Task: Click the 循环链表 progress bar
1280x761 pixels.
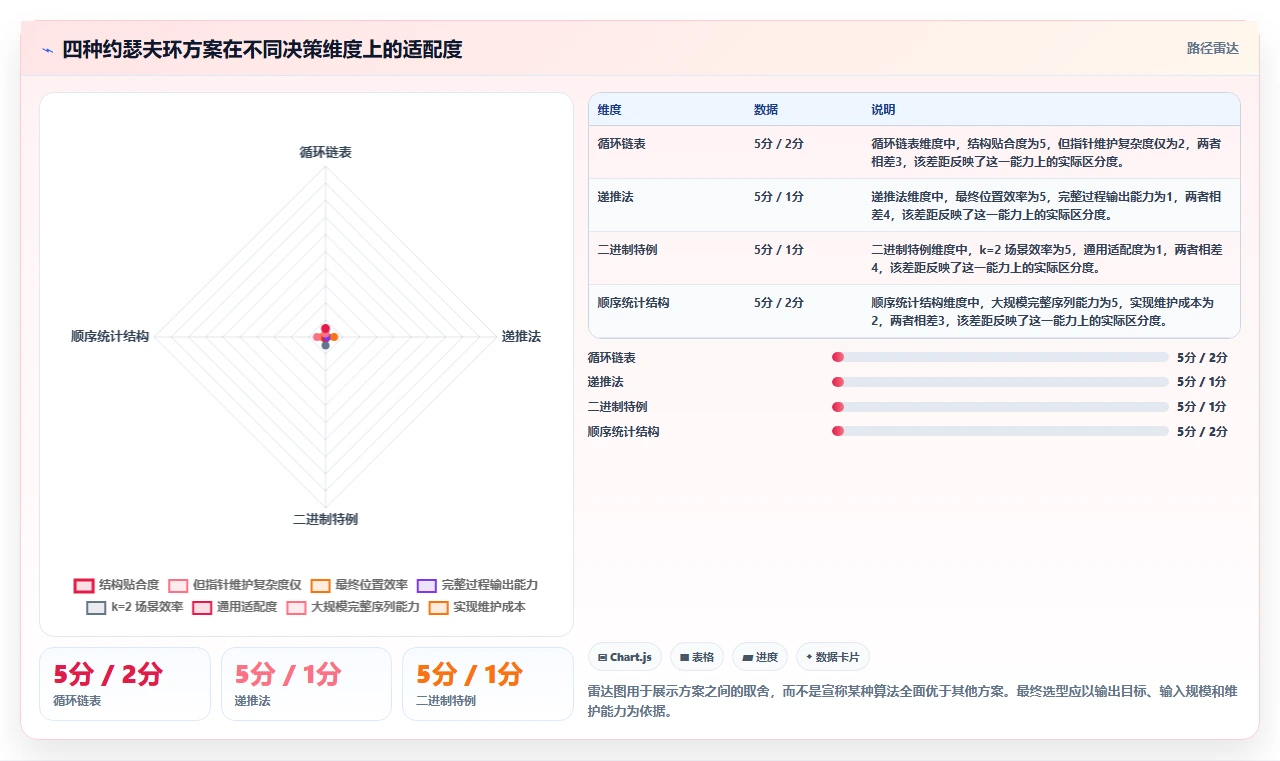Action: (x=1000, y=357)
